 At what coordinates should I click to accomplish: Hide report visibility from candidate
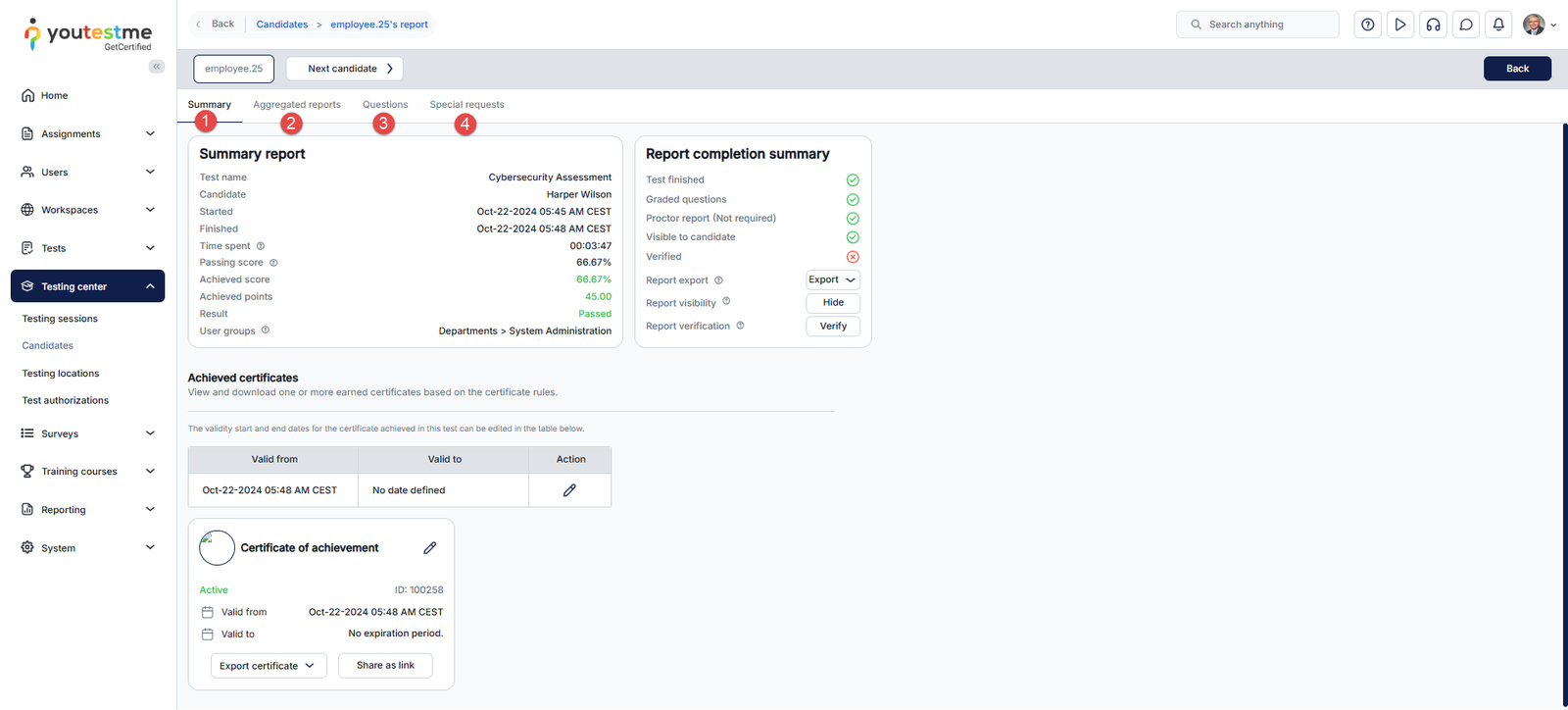point(833,303)
